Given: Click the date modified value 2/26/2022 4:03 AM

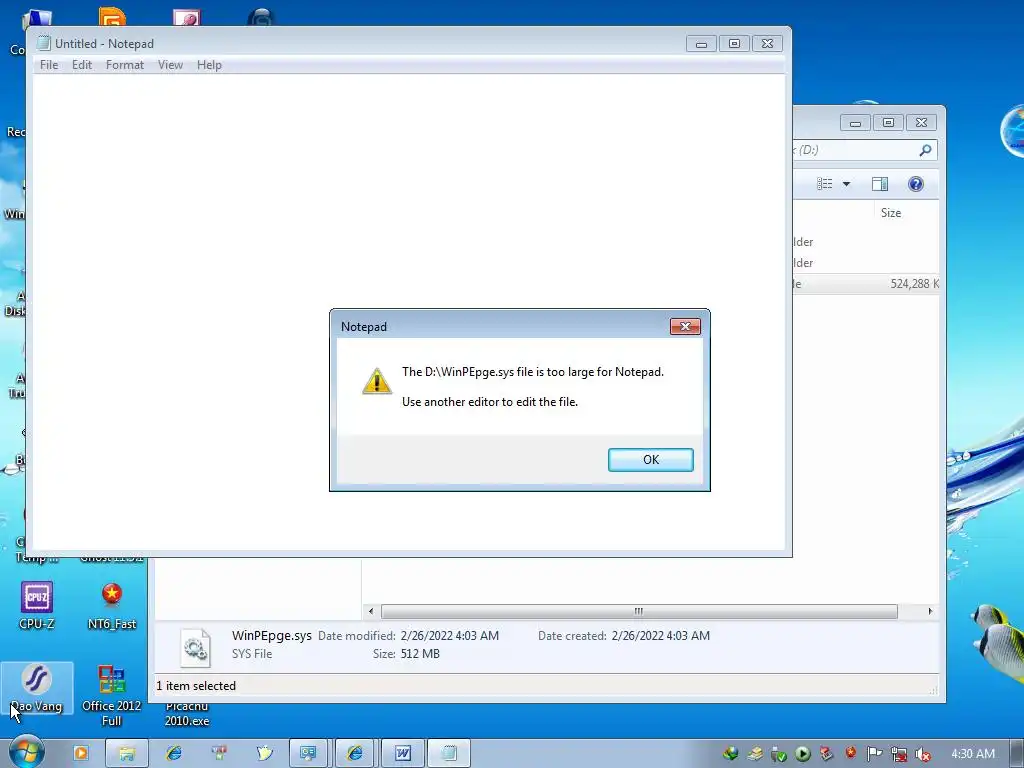Looking at the screenshot, I should pyautogui.click(x=449, y=635).
